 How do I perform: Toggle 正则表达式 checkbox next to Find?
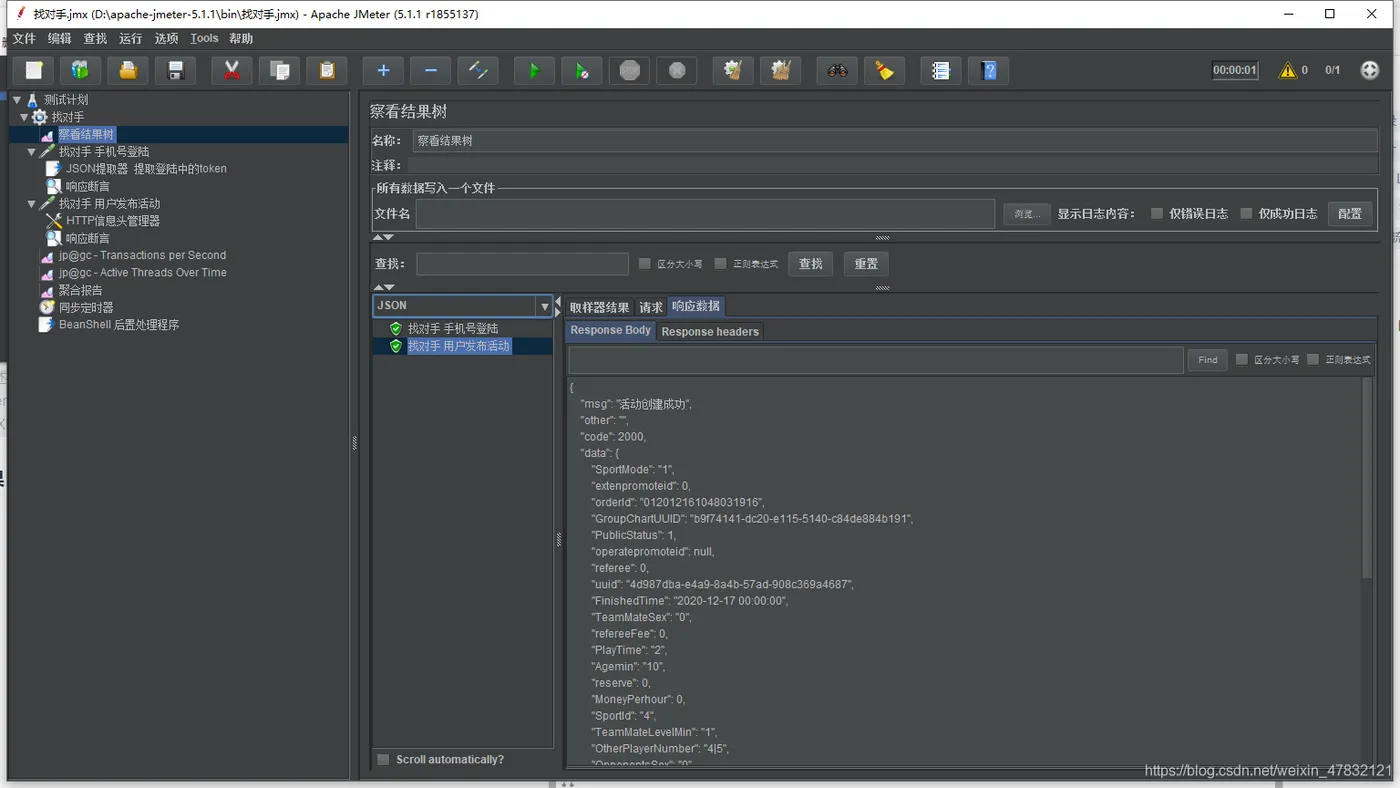[x=1313, y=360]
